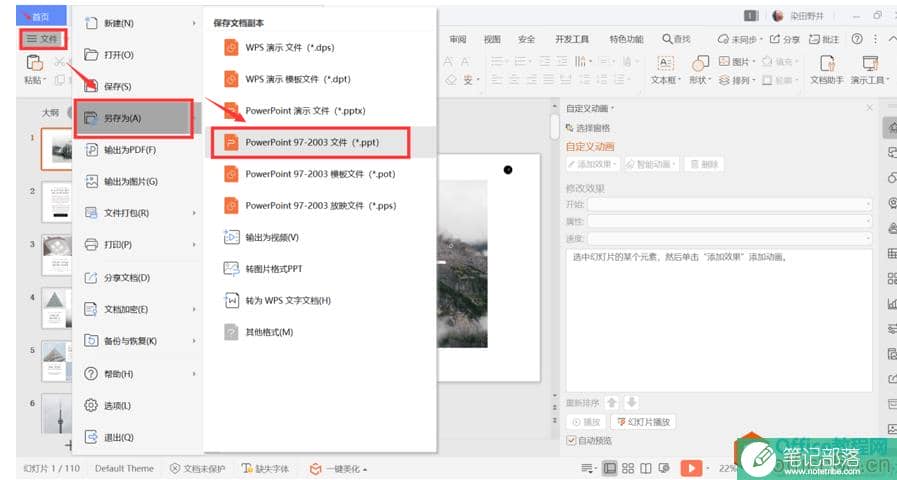Select slide 6 thumbnail
Image resolution: width=897 pixels, height=480 pixels.
click(x=56, y=413)
